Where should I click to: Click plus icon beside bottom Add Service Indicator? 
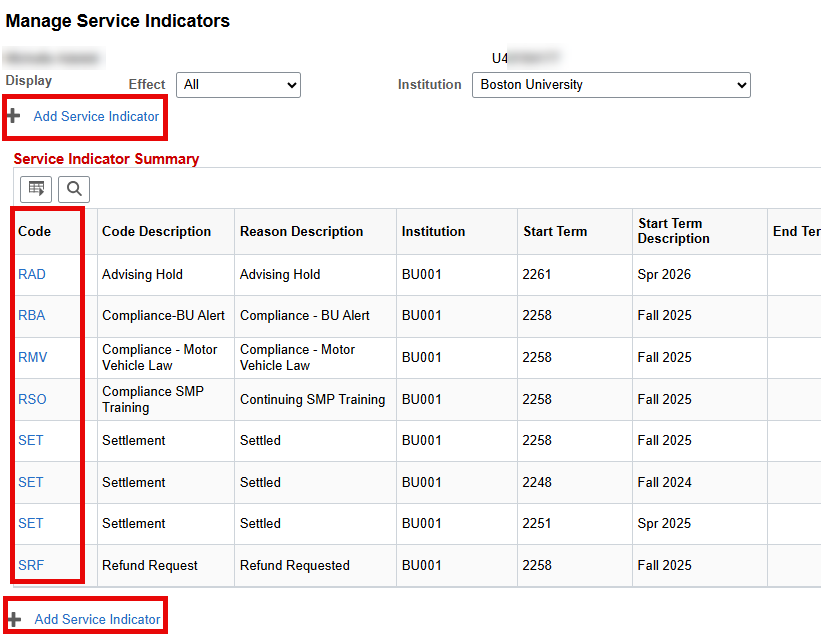point(14,619)
